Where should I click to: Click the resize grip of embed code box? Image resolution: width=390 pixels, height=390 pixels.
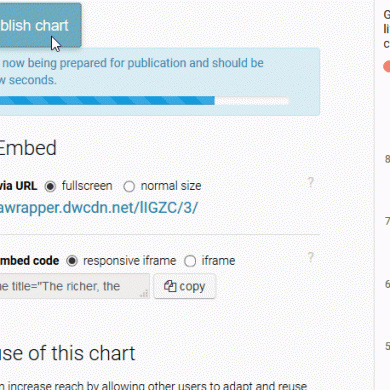[144, 294]
